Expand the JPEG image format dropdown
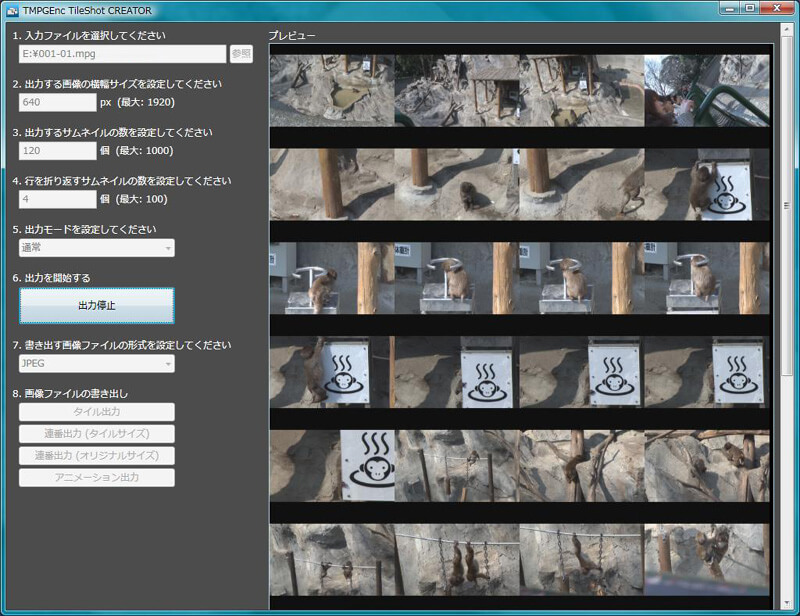 (96, 363)
